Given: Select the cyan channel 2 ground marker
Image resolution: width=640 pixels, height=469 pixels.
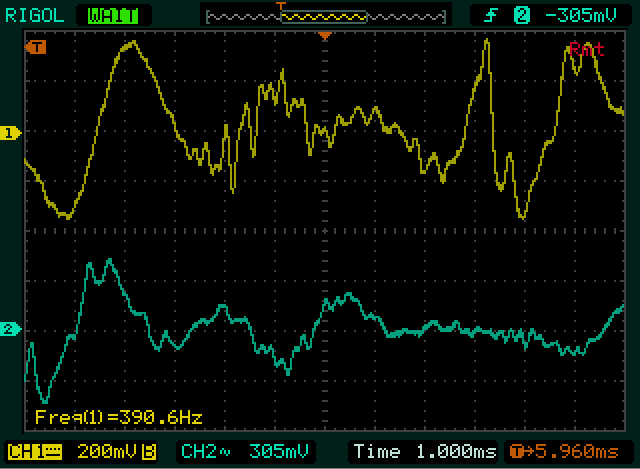Looking at the screenshot, I should coord(11,329).
